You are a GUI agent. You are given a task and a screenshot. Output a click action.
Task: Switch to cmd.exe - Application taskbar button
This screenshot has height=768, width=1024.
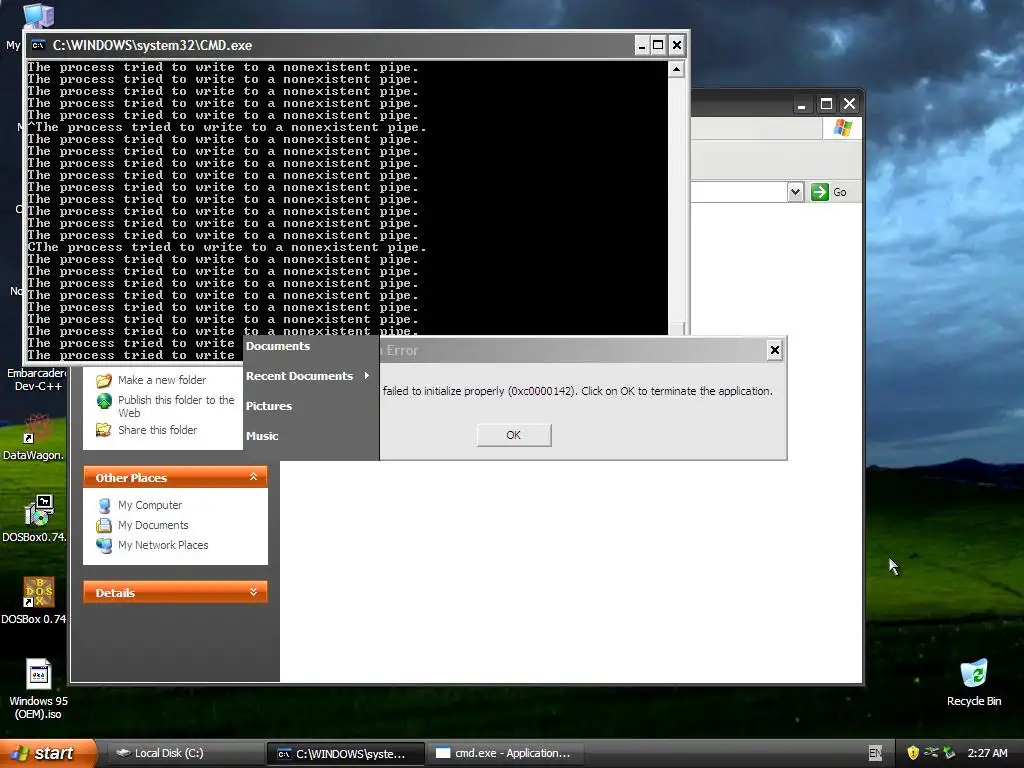tap(504, 753)
